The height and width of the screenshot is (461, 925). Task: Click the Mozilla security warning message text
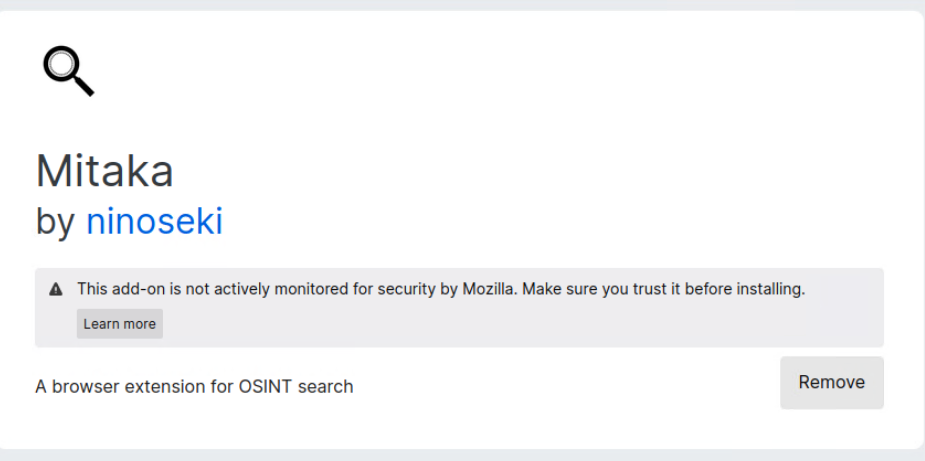pyautogui.click(x=441, y=289)
